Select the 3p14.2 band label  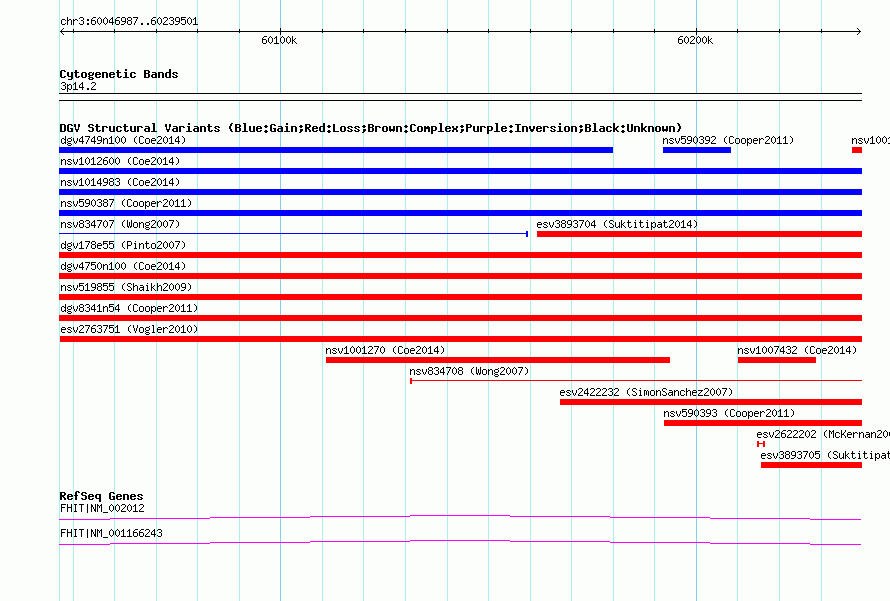(78, 86)
